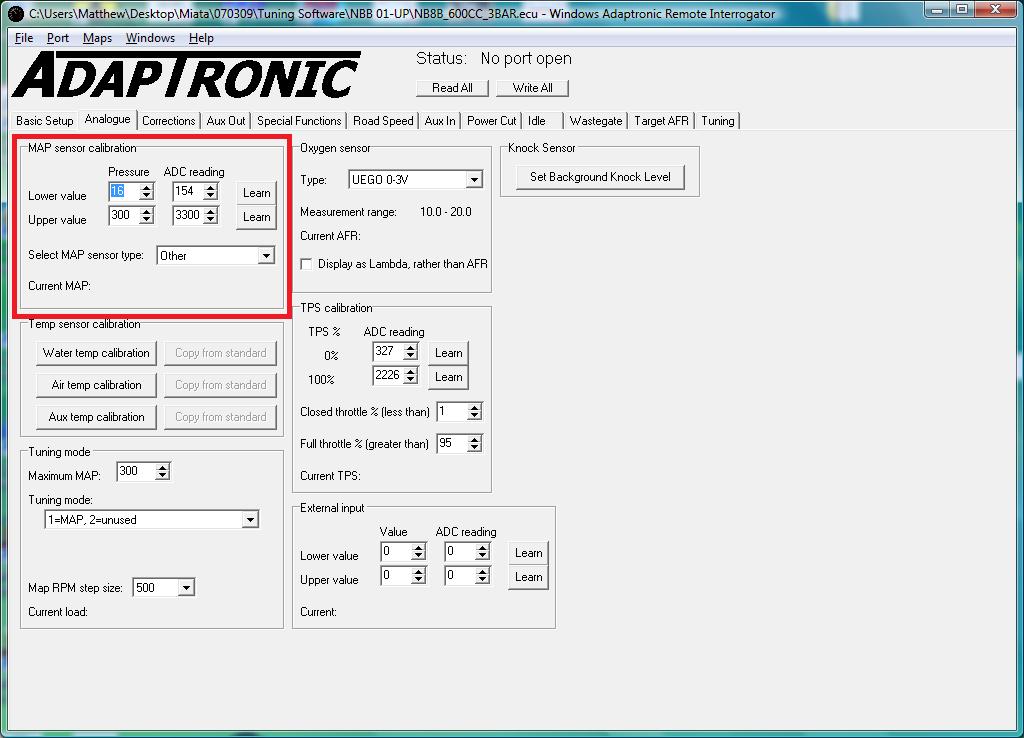
Task: Switch to the Basic Setup tab
Action: (x=44, y=121)
